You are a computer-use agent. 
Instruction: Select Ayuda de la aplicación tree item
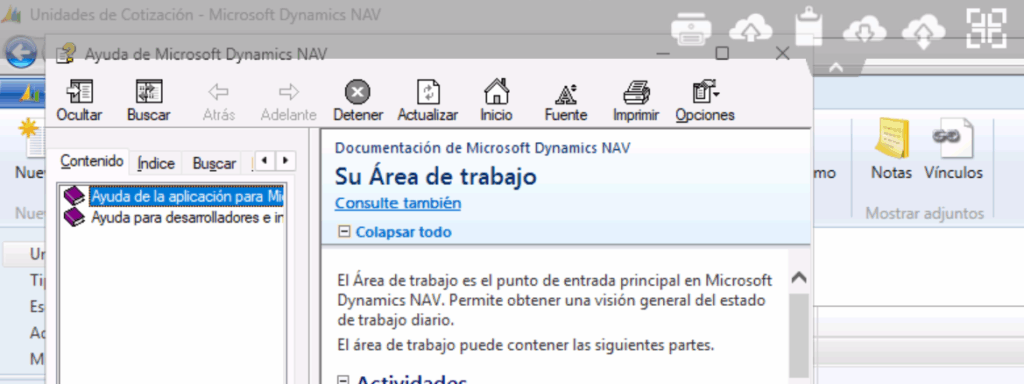(x=187, y=196)
